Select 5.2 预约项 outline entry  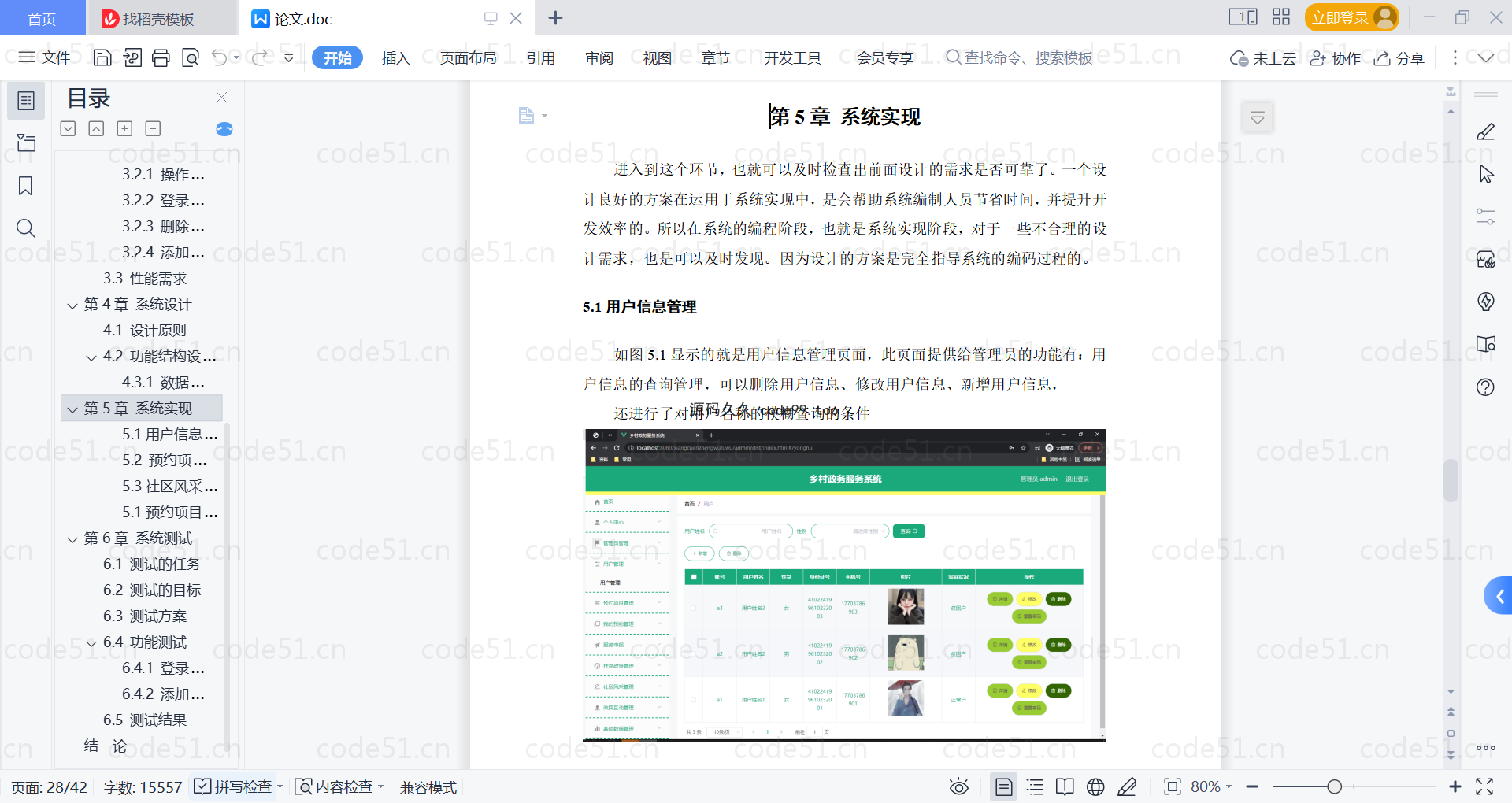165,461
